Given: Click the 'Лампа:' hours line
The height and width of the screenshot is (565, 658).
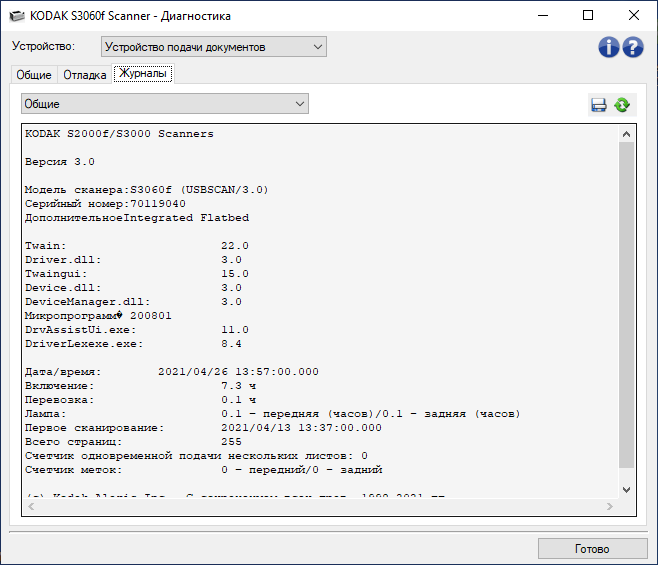Looking at the screenshot, I should 273,414.
